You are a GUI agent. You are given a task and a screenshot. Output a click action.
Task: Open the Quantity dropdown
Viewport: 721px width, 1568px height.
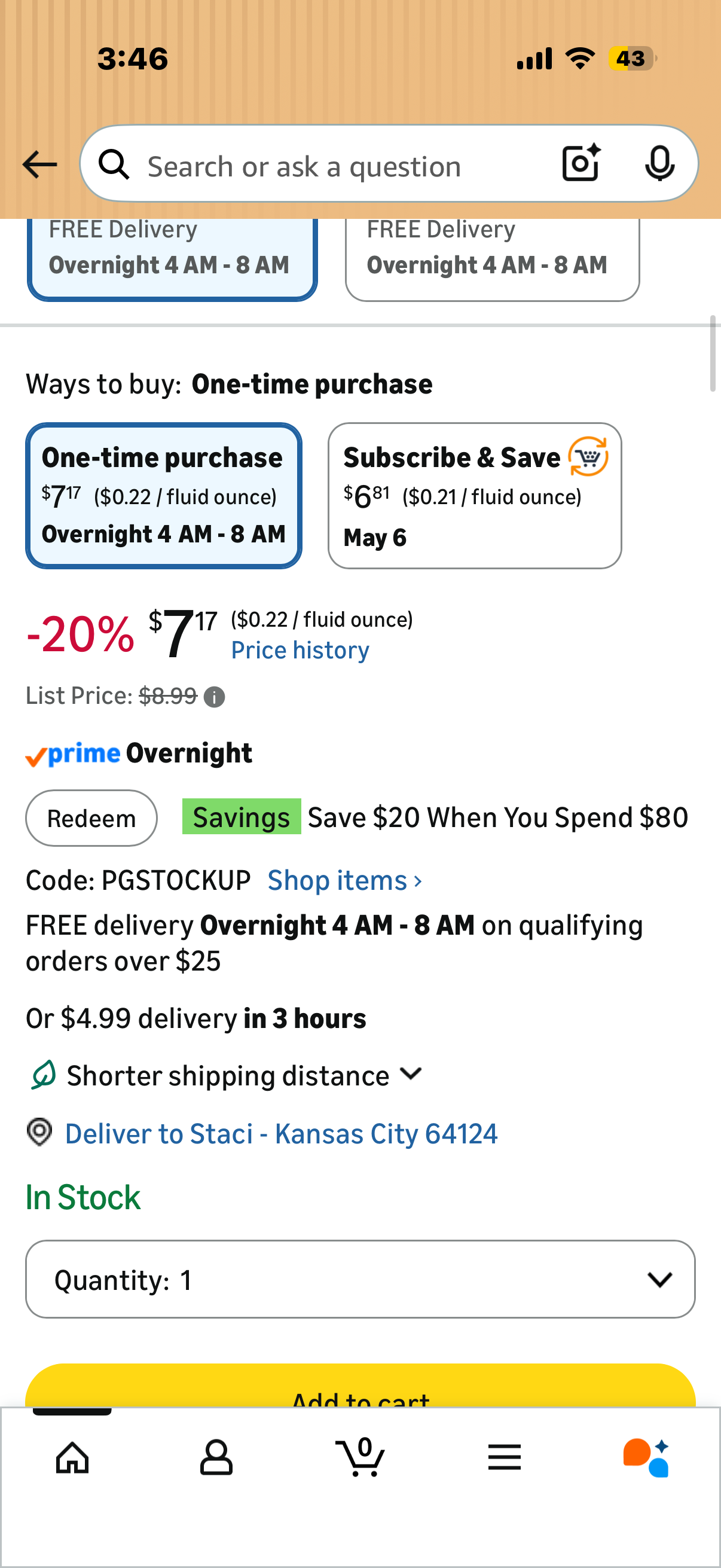pyautogui.click(x=360, y=1280)
